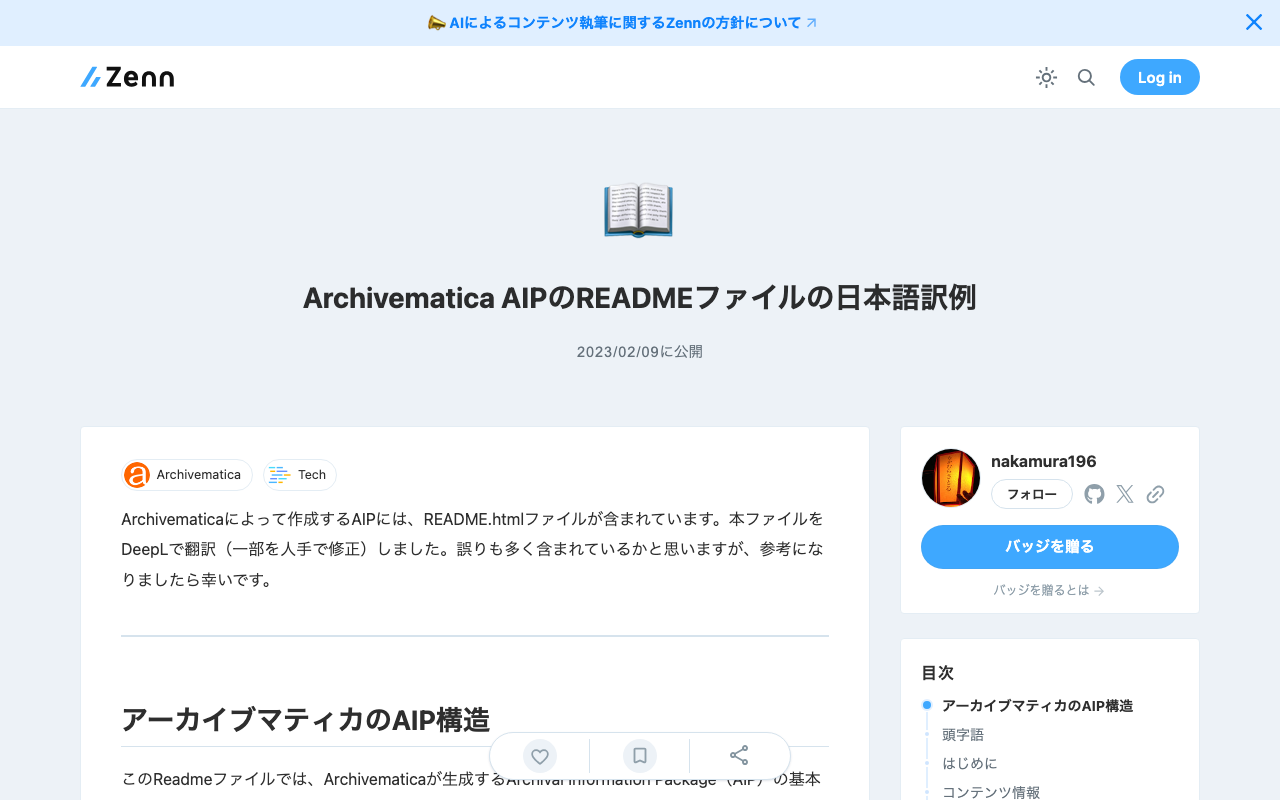This screenshot has width=1280, height=800.
Task: Click the Log in button
Action: (1159, 77)
